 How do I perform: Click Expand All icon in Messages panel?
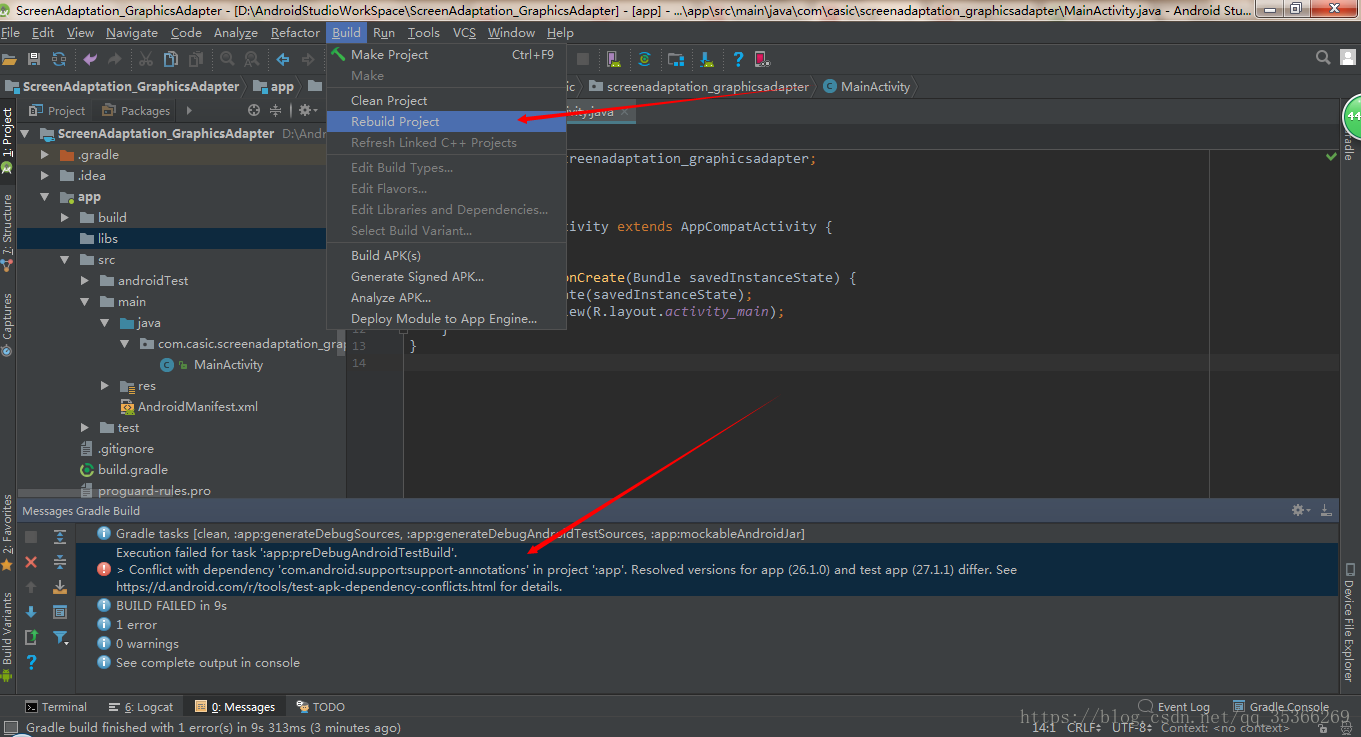[x=60, y=537]
